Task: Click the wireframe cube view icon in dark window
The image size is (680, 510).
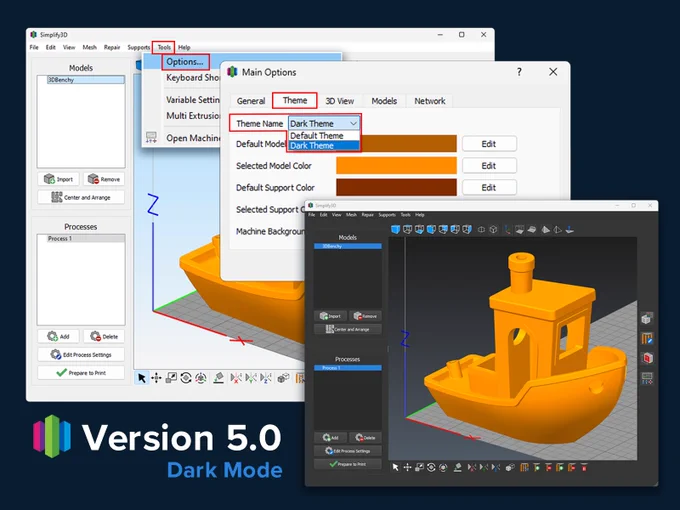Action: coord(493,229)
